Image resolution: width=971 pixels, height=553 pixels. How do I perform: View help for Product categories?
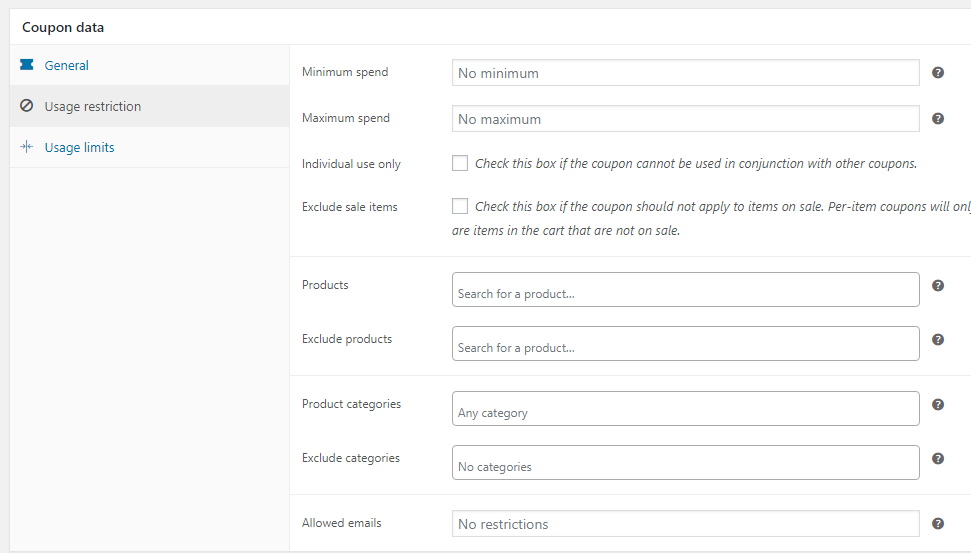(x=938, y=404)
